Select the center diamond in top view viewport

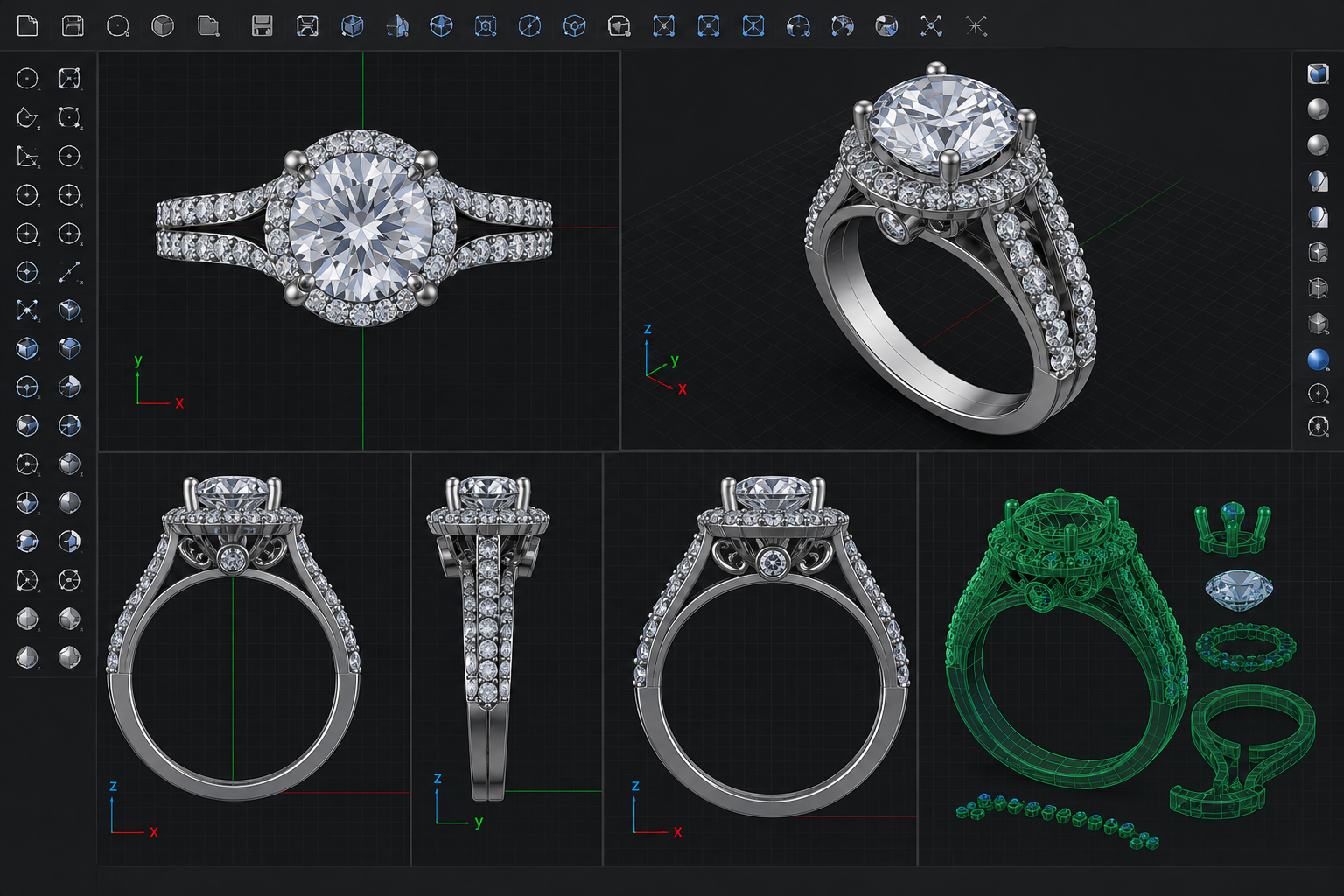(x=361, y=227)
